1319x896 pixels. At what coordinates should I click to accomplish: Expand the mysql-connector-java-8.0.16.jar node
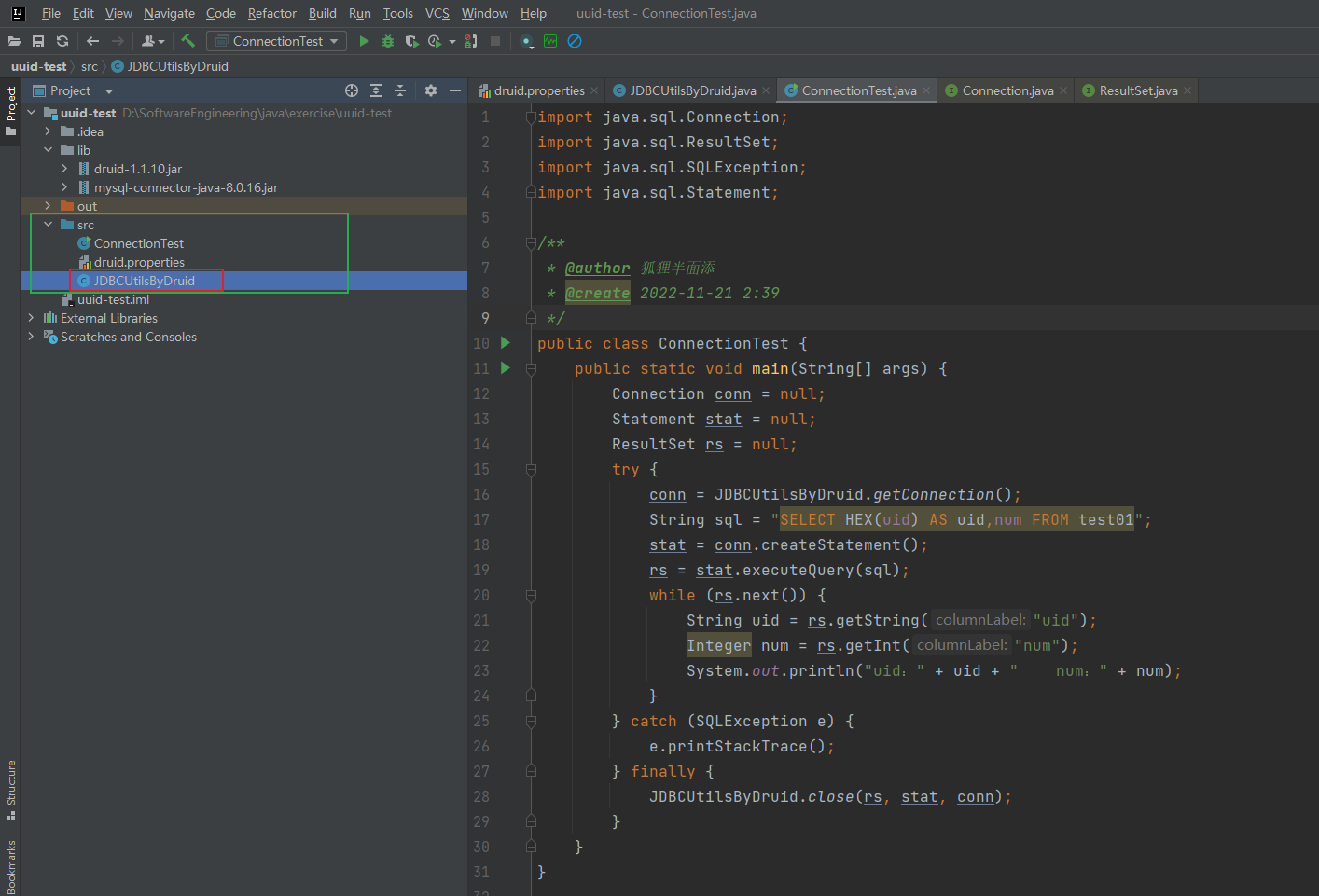point(64,187)
